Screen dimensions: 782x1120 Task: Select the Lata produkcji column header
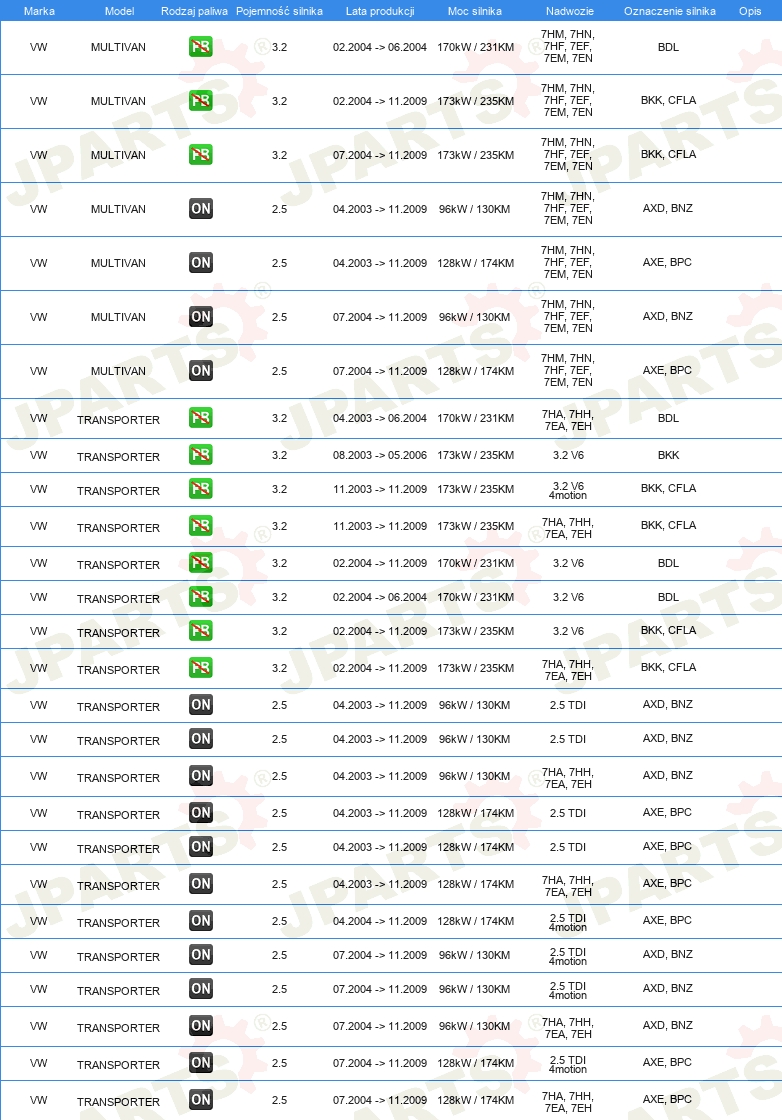[x=380, y=11]
